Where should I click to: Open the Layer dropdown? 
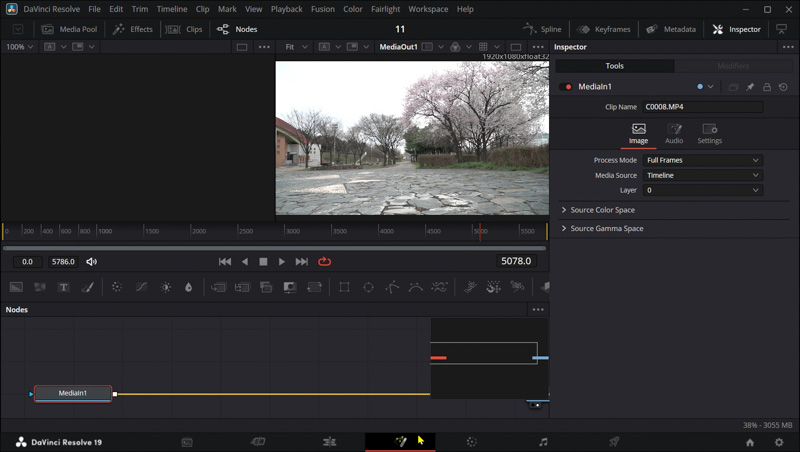[703, 190]
